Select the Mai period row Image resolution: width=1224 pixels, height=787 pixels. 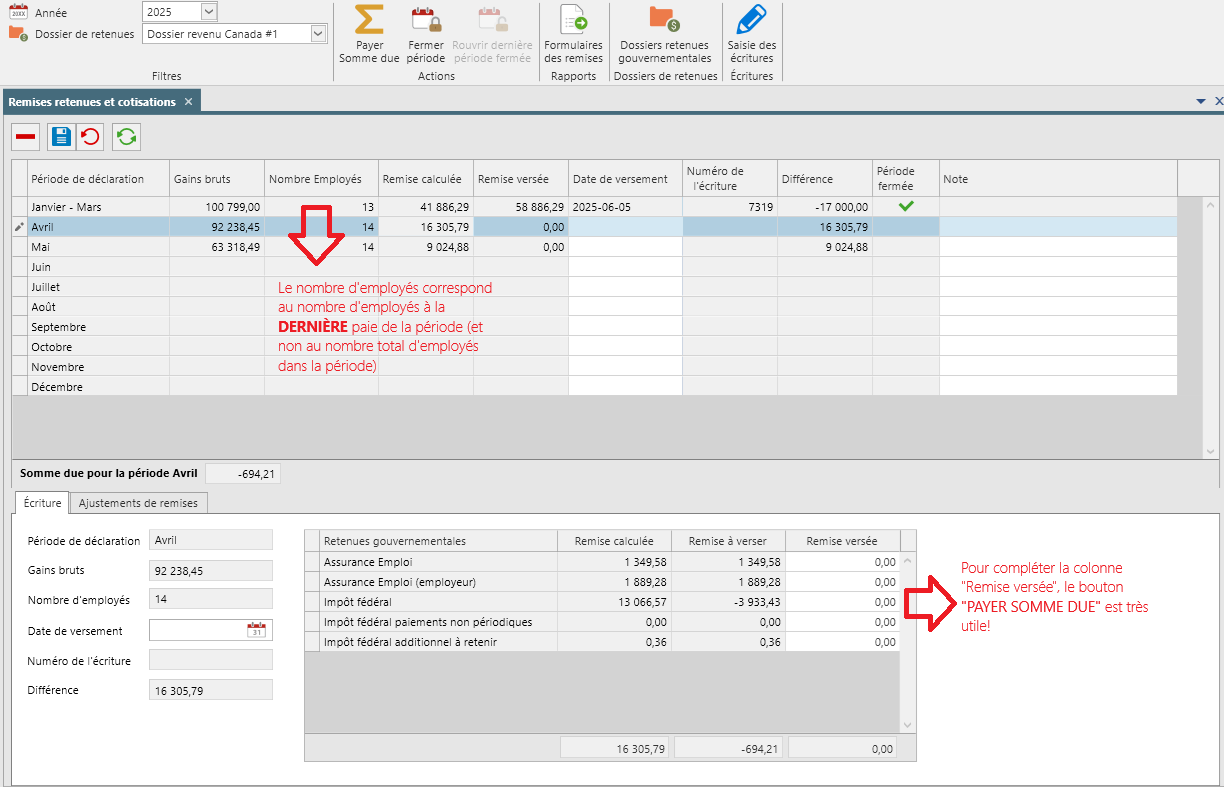(x=594, y=246)
